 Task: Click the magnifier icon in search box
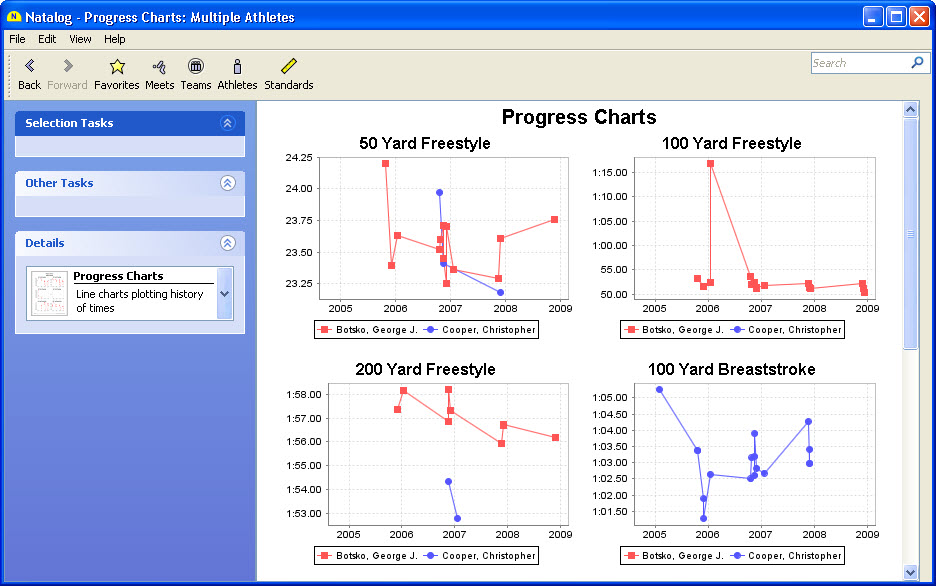(917, 63)
